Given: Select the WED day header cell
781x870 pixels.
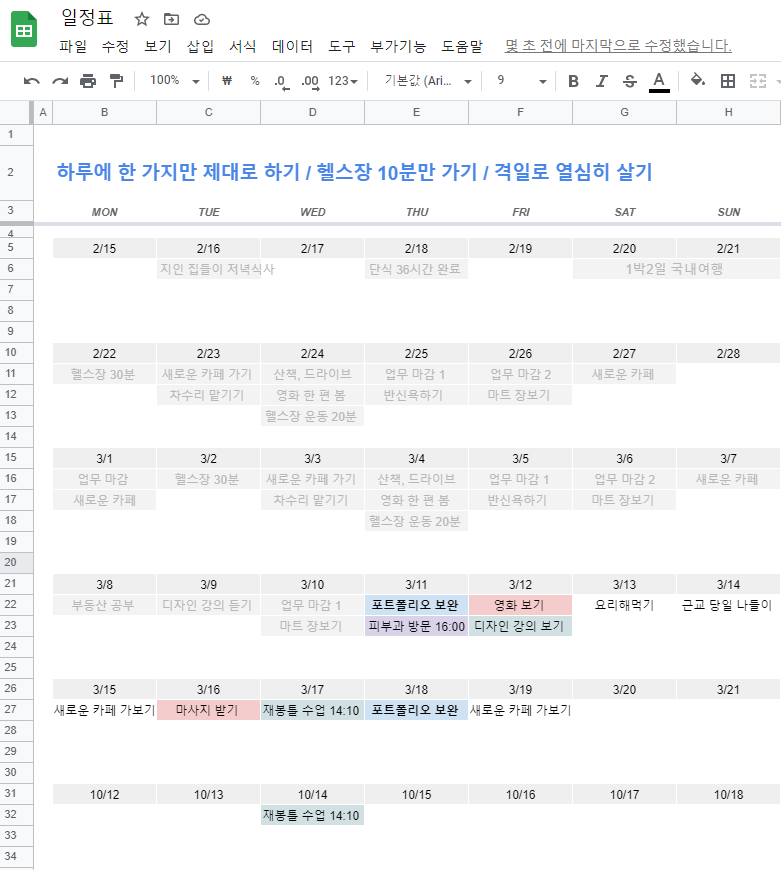Looking at the screenshot, I should click(312, 212).
